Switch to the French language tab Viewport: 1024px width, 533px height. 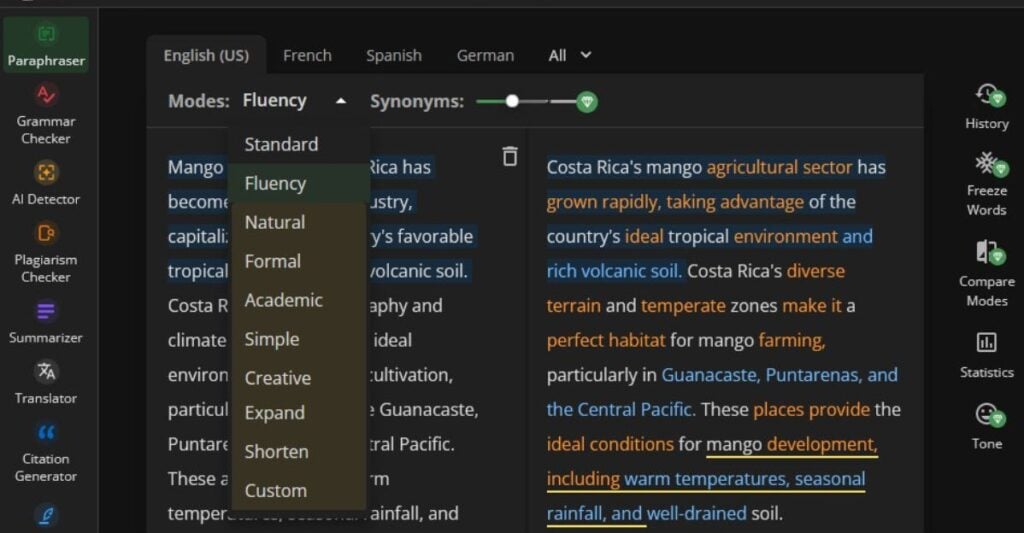[307, 56]
